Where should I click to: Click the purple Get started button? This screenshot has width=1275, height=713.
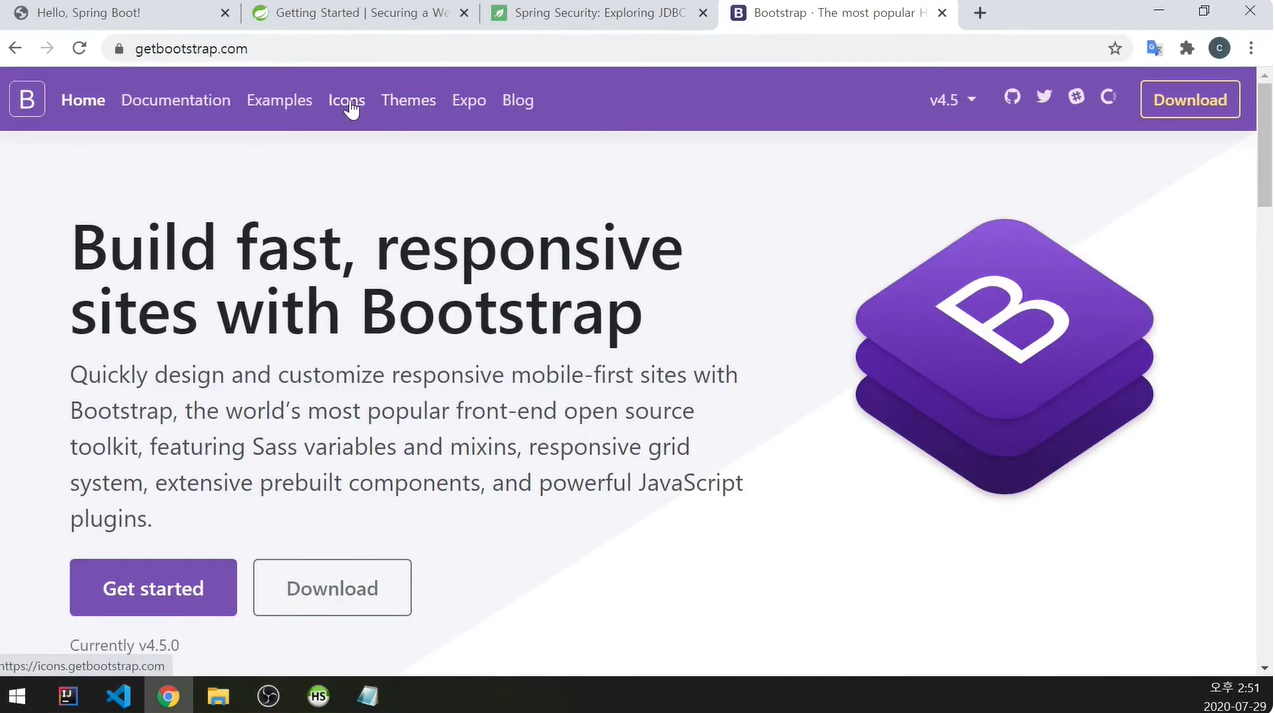[153, 588]
